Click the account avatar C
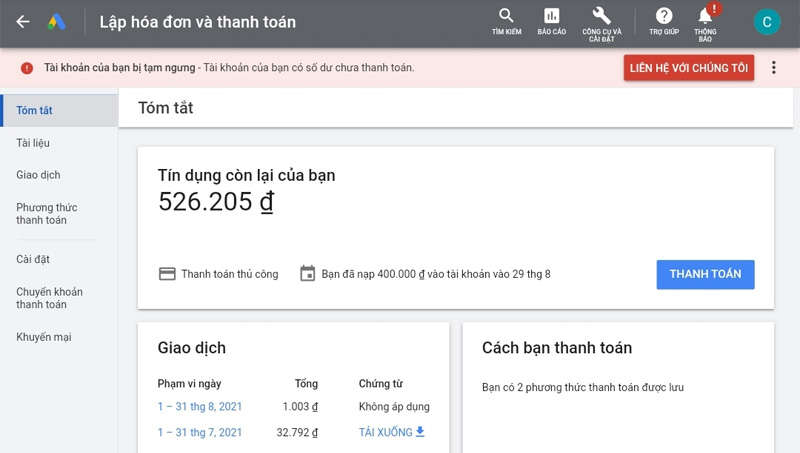Screen dimensions: 800x453 (x=767, y=22)
